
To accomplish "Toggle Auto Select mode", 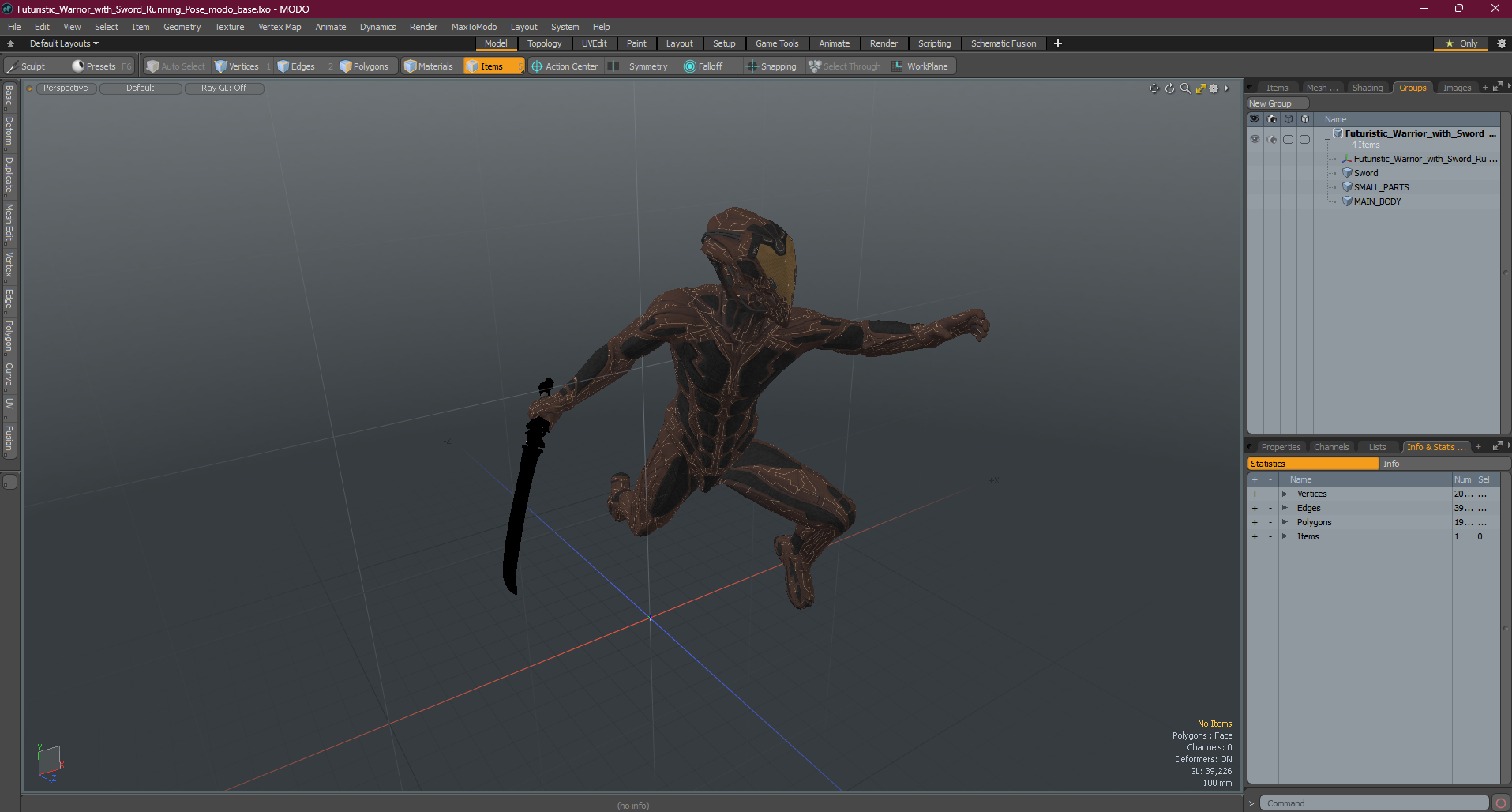I will coord(175,66).
